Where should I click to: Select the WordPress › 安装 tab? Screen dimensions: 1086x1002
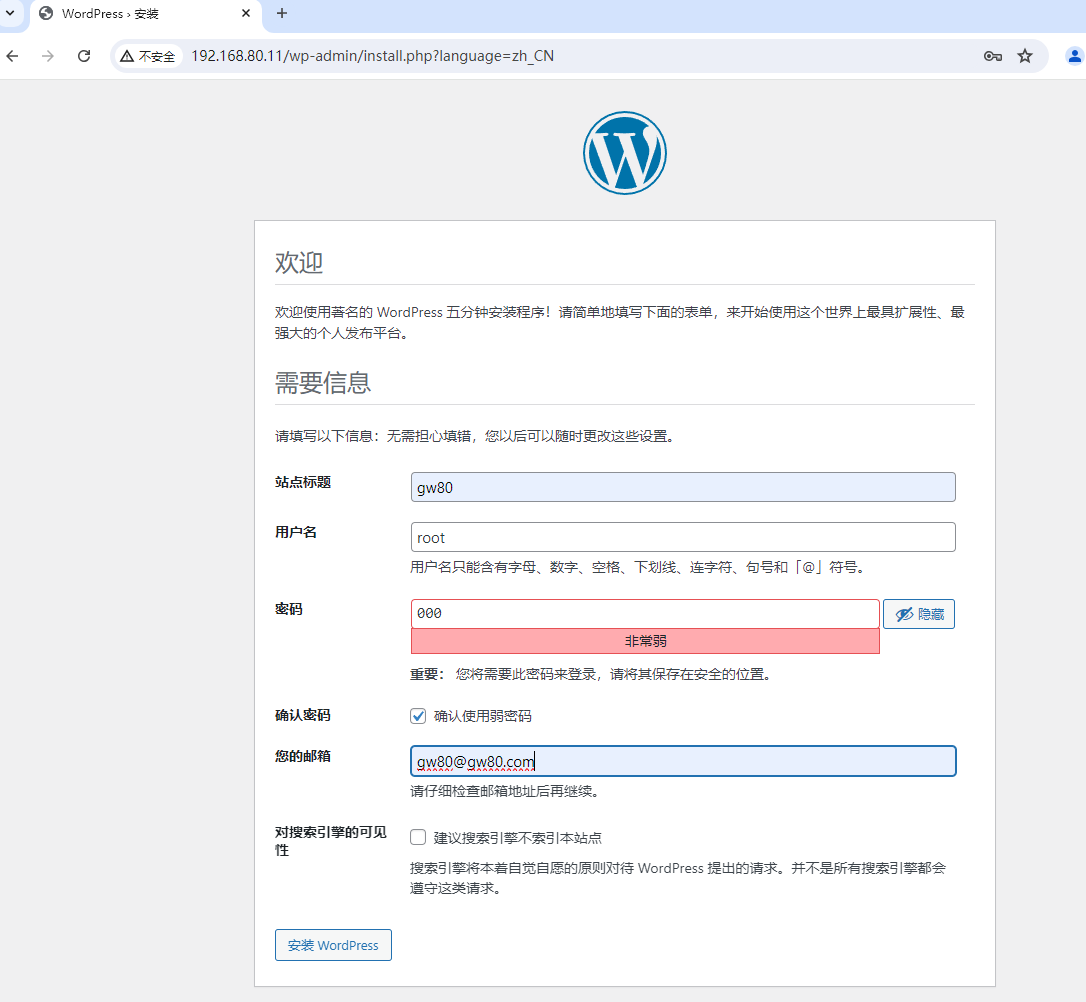point(145,14)
